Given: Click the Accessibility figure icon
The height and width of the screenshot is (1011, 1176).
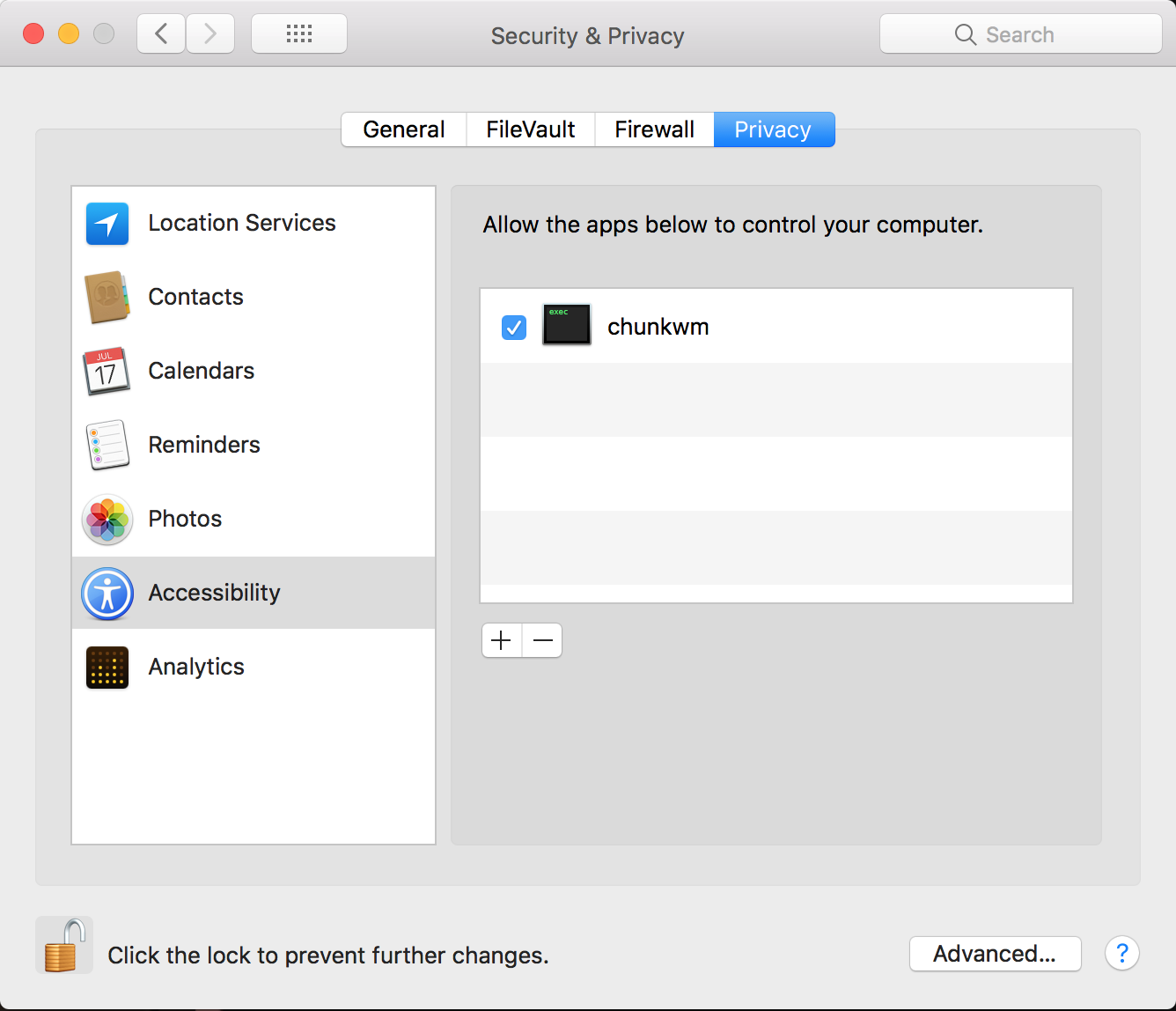Looking at the screenshot, I should pyautogui.click(x=107, y=594).
